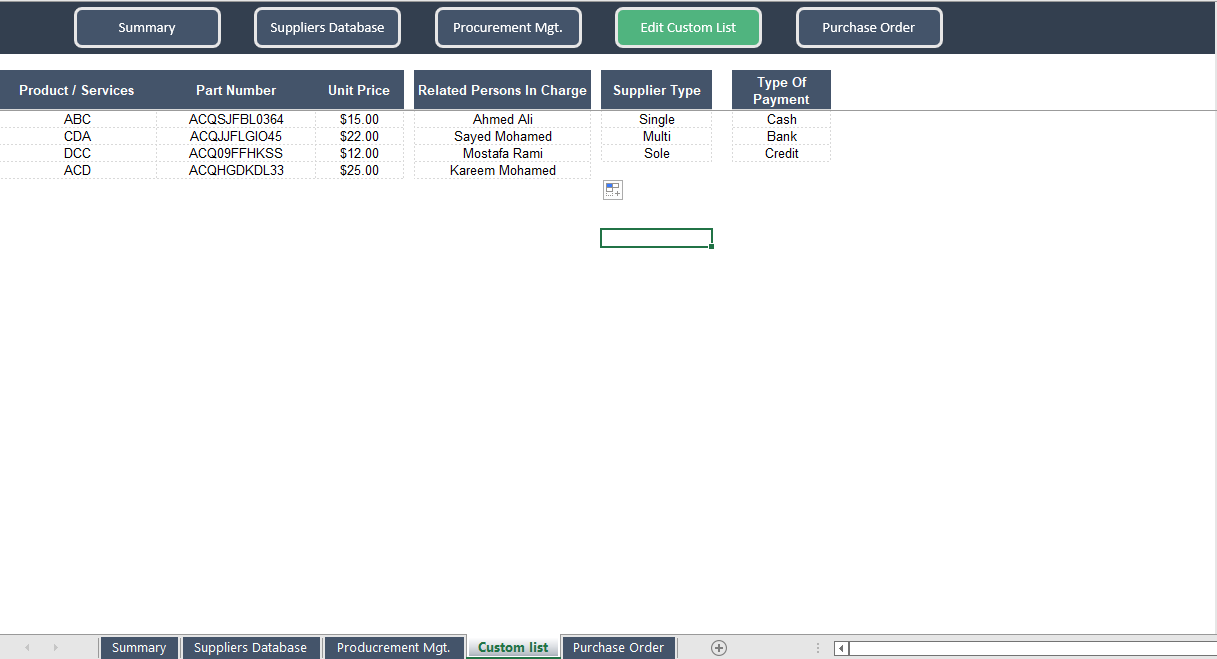This screenshot has width=1217, height=659.
Task: Open the Purchase Order sheet tab
Action: 618,647
